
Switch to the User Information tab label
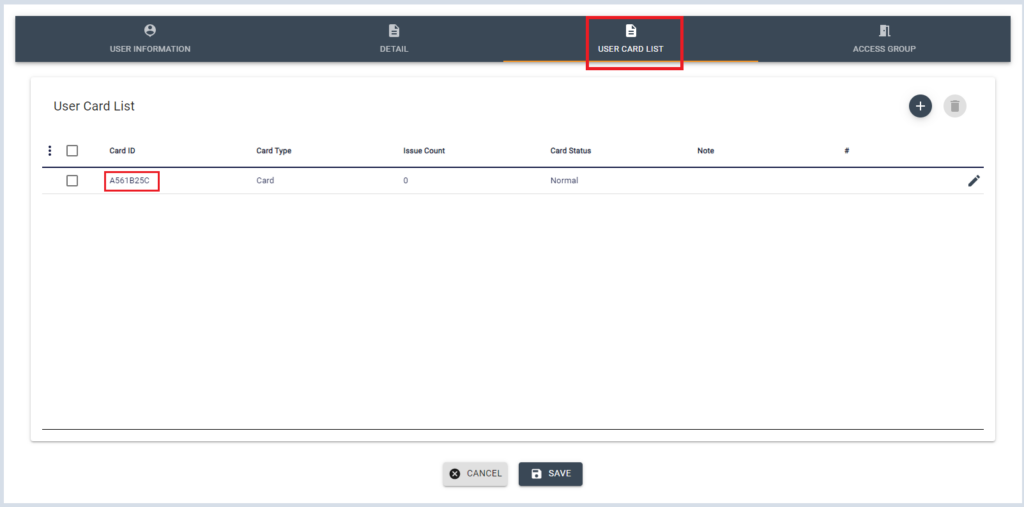pos(150,49)
